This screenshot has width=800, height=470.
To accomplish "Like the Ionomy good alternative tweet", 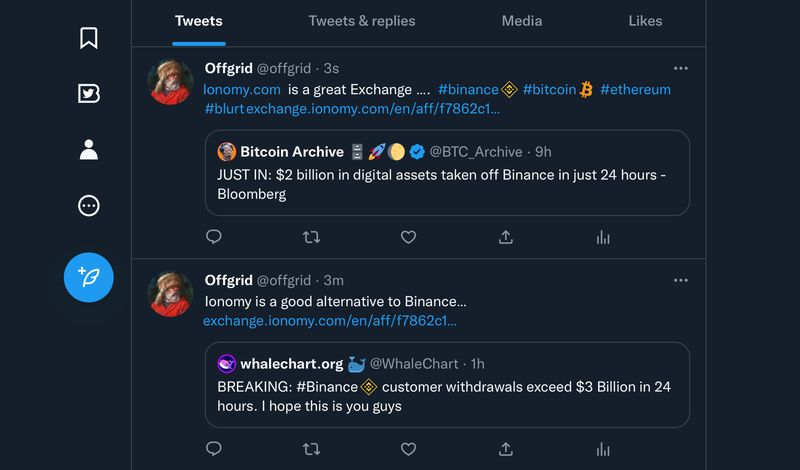I will (408, 448).
